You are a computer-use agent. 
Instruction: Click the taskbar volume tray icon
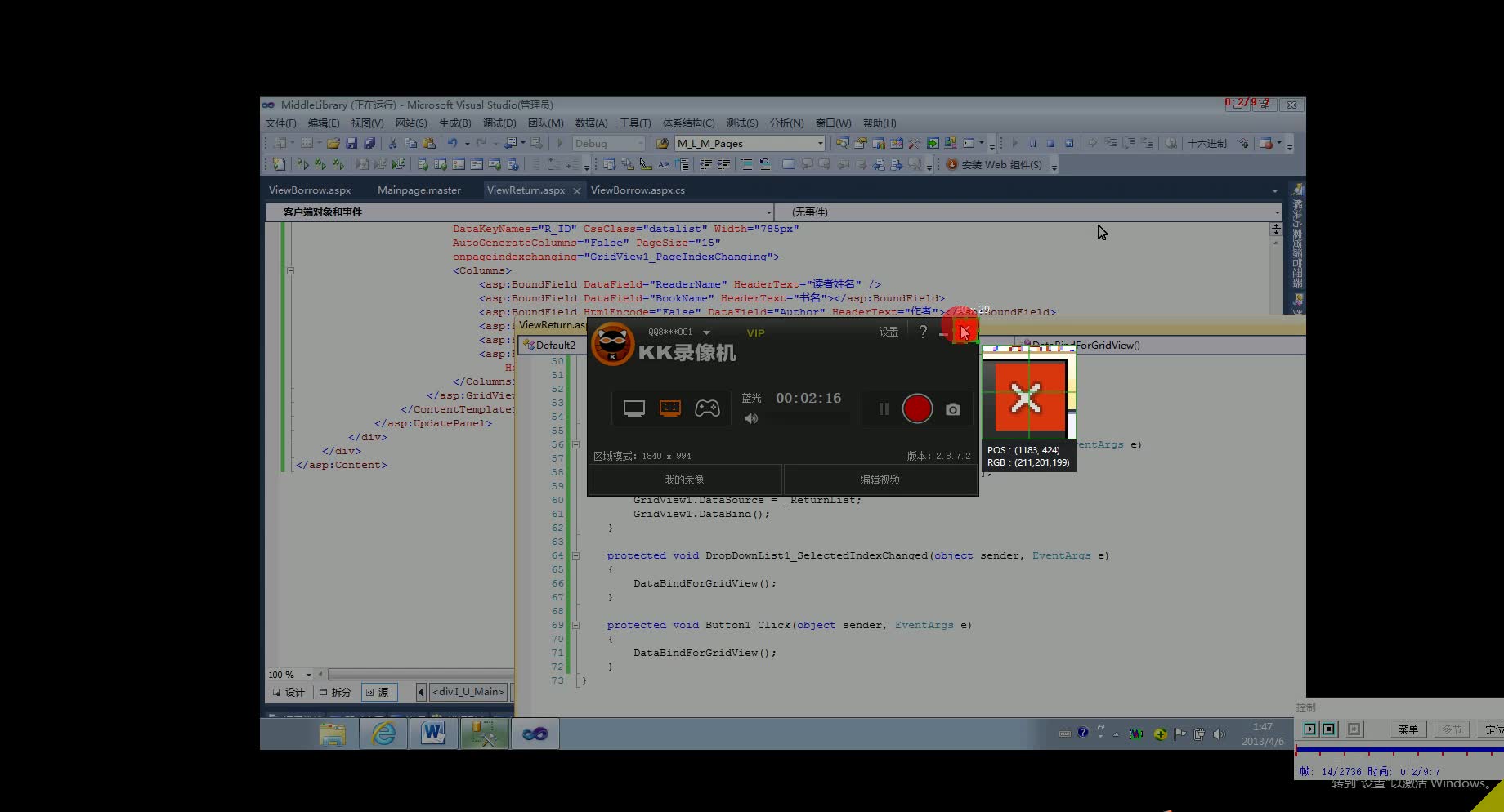tap(1220, 734)
